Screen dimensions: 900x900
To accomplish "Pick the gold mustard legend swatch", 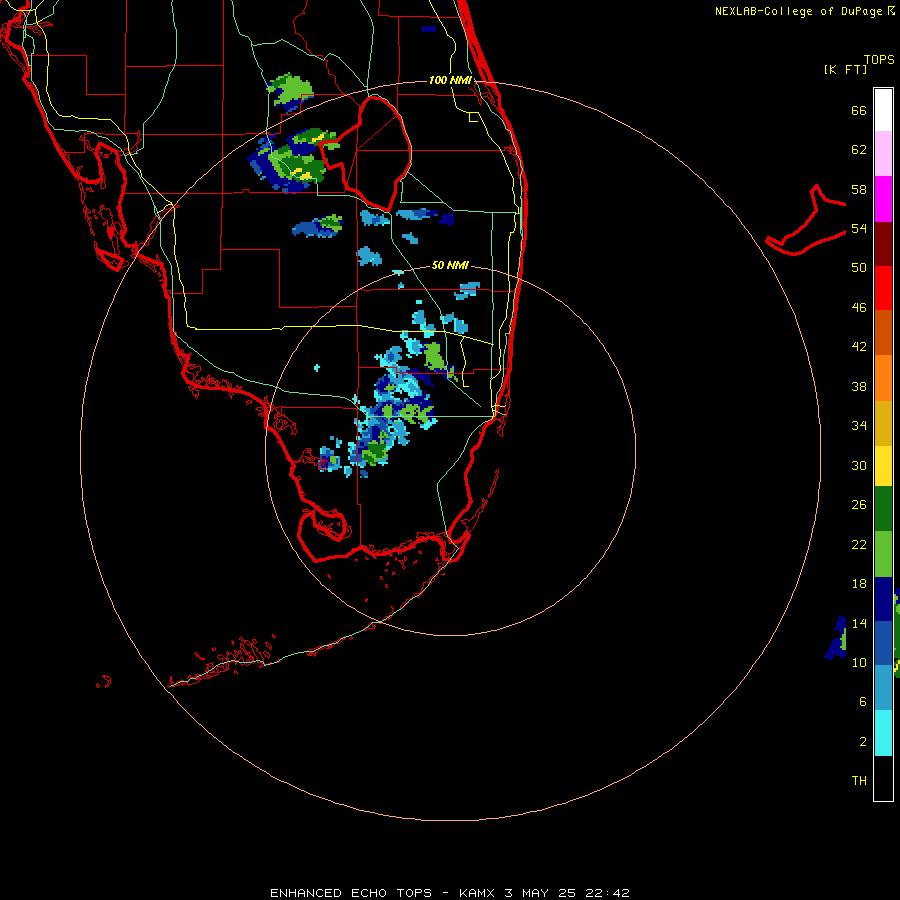I will (x=883, y=423).
